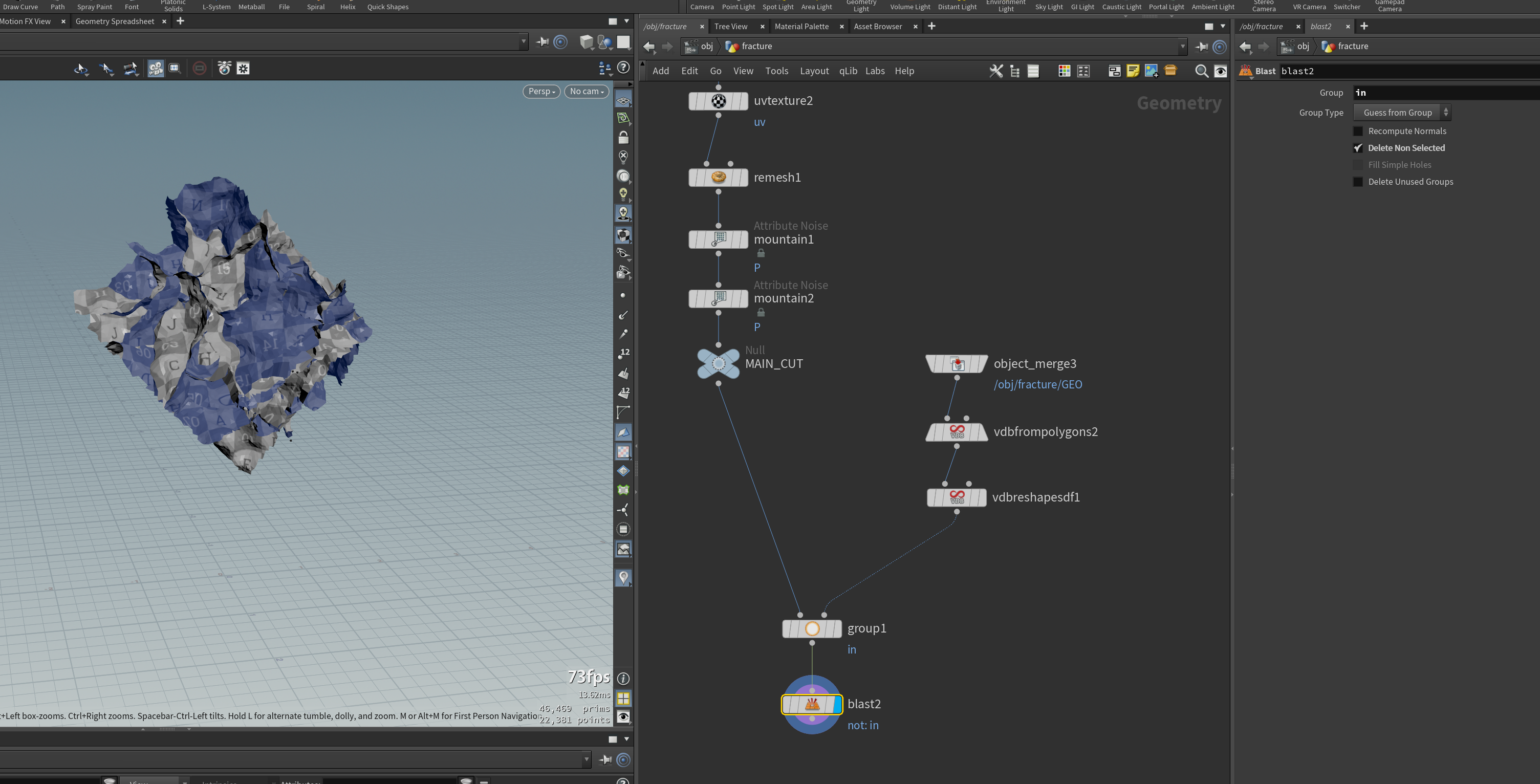Uncheck Delete Non Selected

tap(1358, 147)
